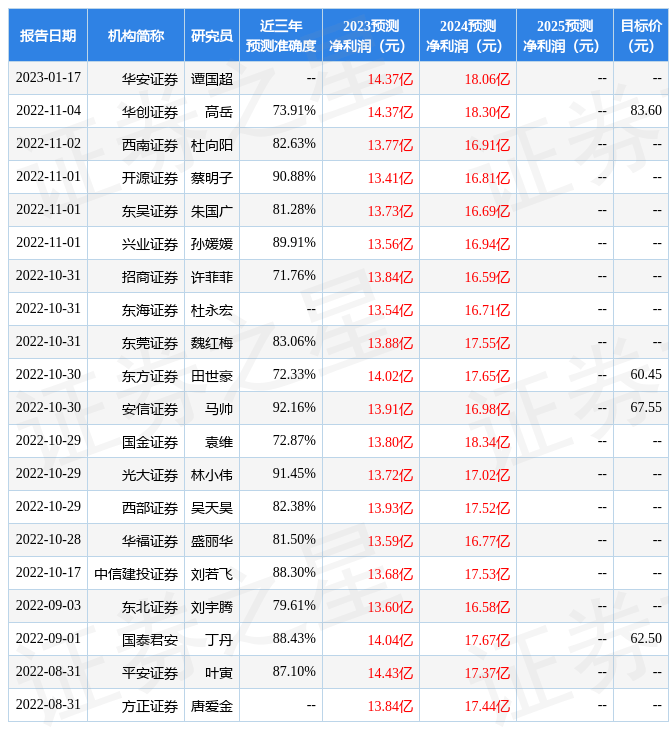Select the 研究员 column header
This screenshot has height=730, width=669.
tap(212, 36)
